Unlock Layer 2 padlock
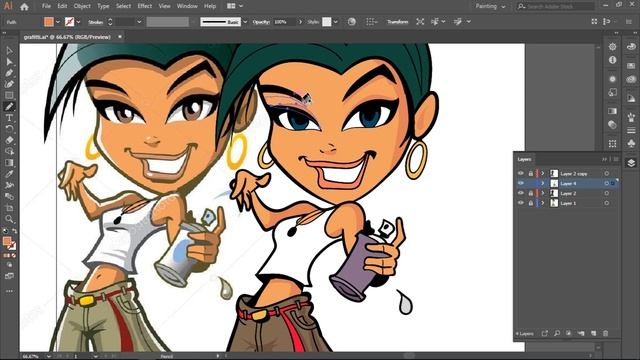Screen dimensions: 640x360 tap(531, 193)
